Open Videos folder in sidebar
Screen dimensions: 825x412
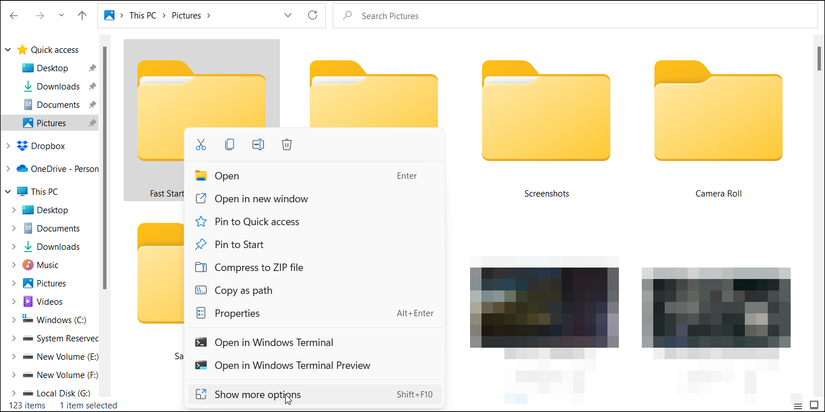[x=49, y=302]
